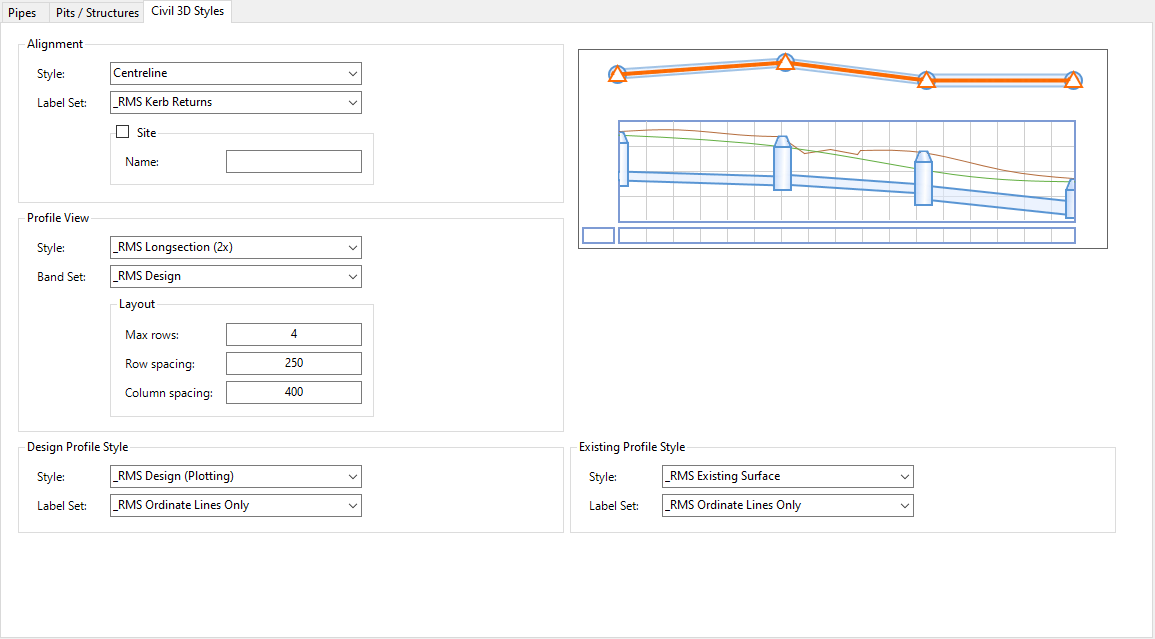Open the Design Profile Style dropdown
The image size is (1155, 639).
click(x=235, y=477)
